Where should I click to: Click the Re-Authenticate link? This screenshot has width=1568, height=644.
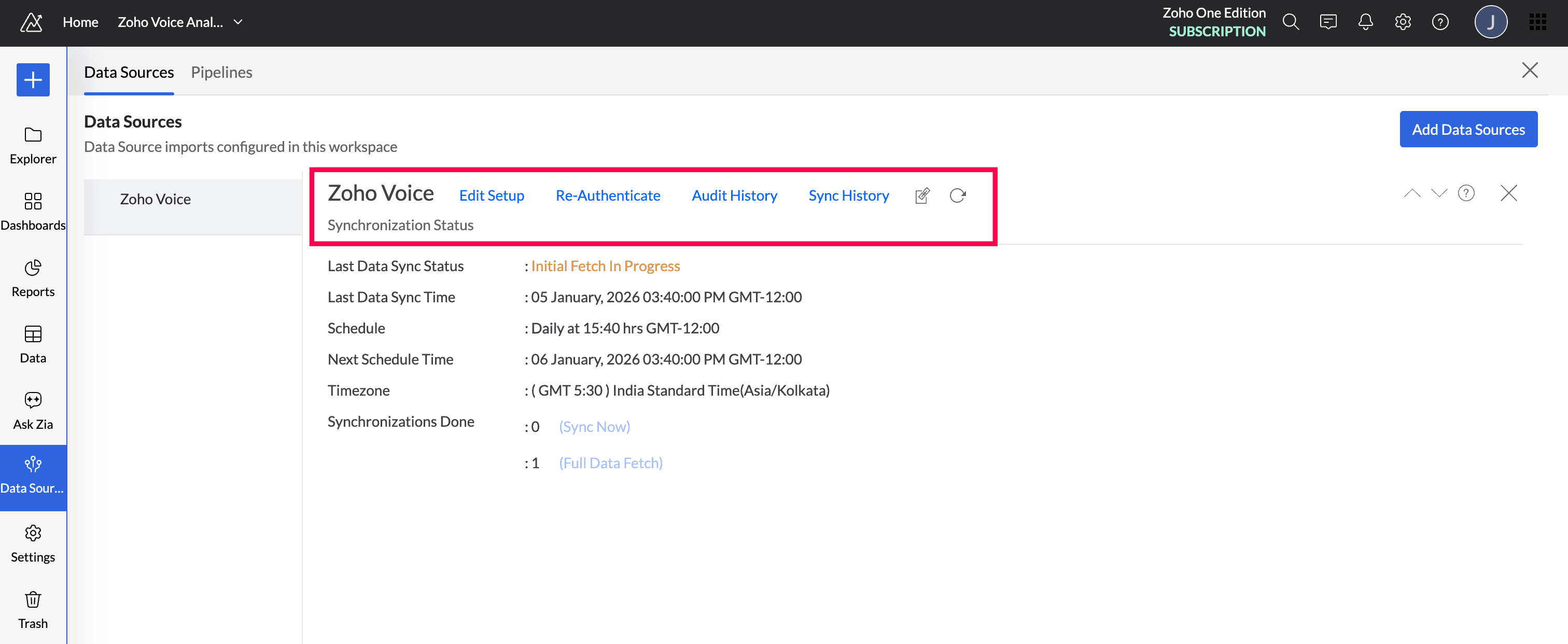pos(608,195)
